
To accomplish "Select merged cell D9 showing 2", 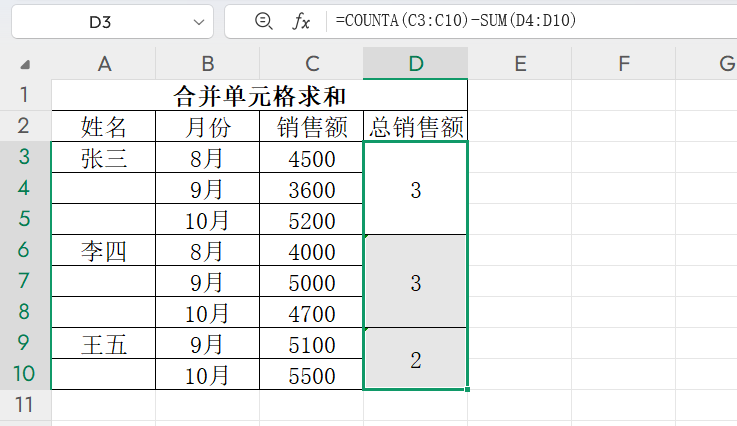I will click(415, 359).
